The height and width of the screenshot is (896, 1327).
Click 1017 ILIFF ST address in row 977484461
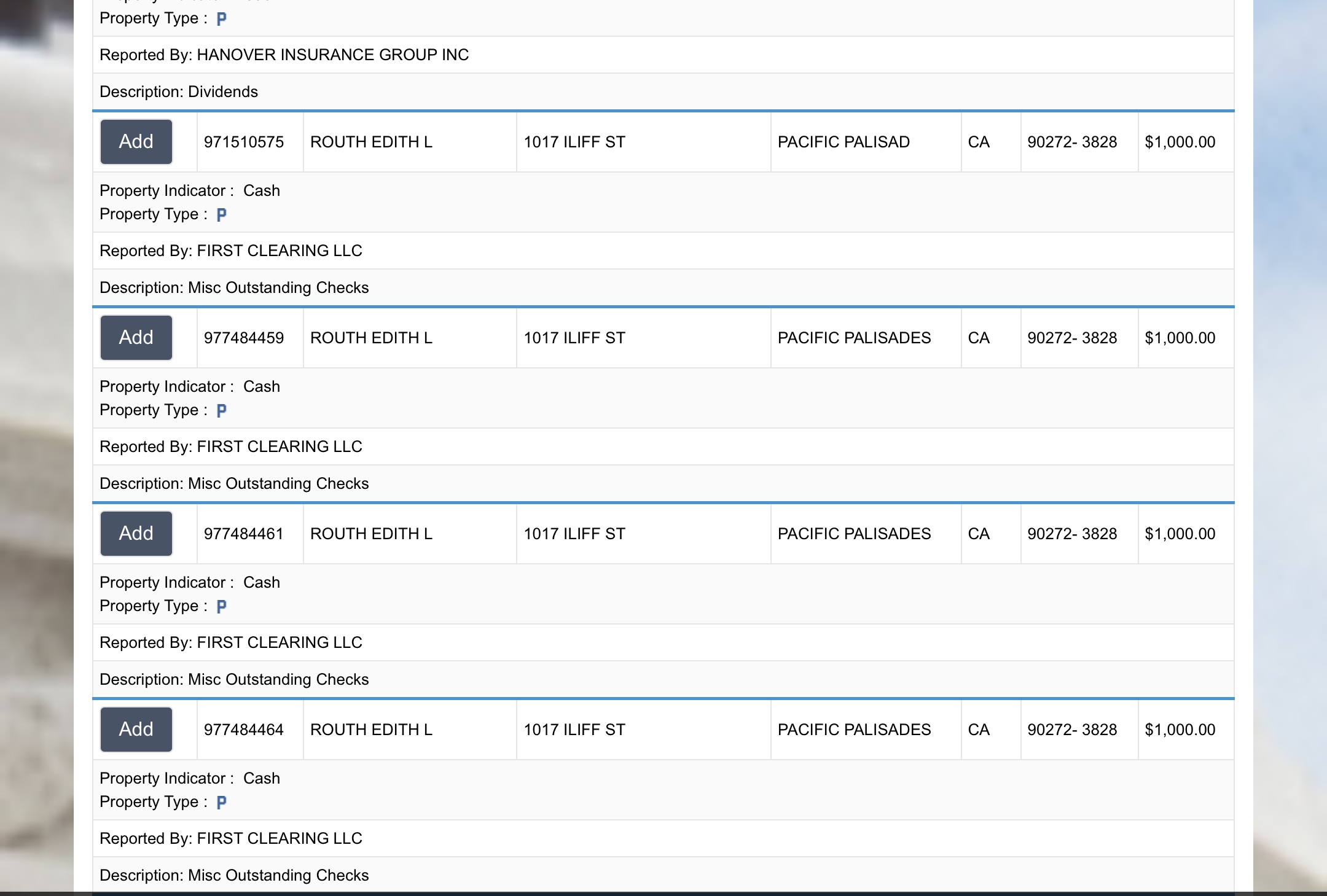574,534
